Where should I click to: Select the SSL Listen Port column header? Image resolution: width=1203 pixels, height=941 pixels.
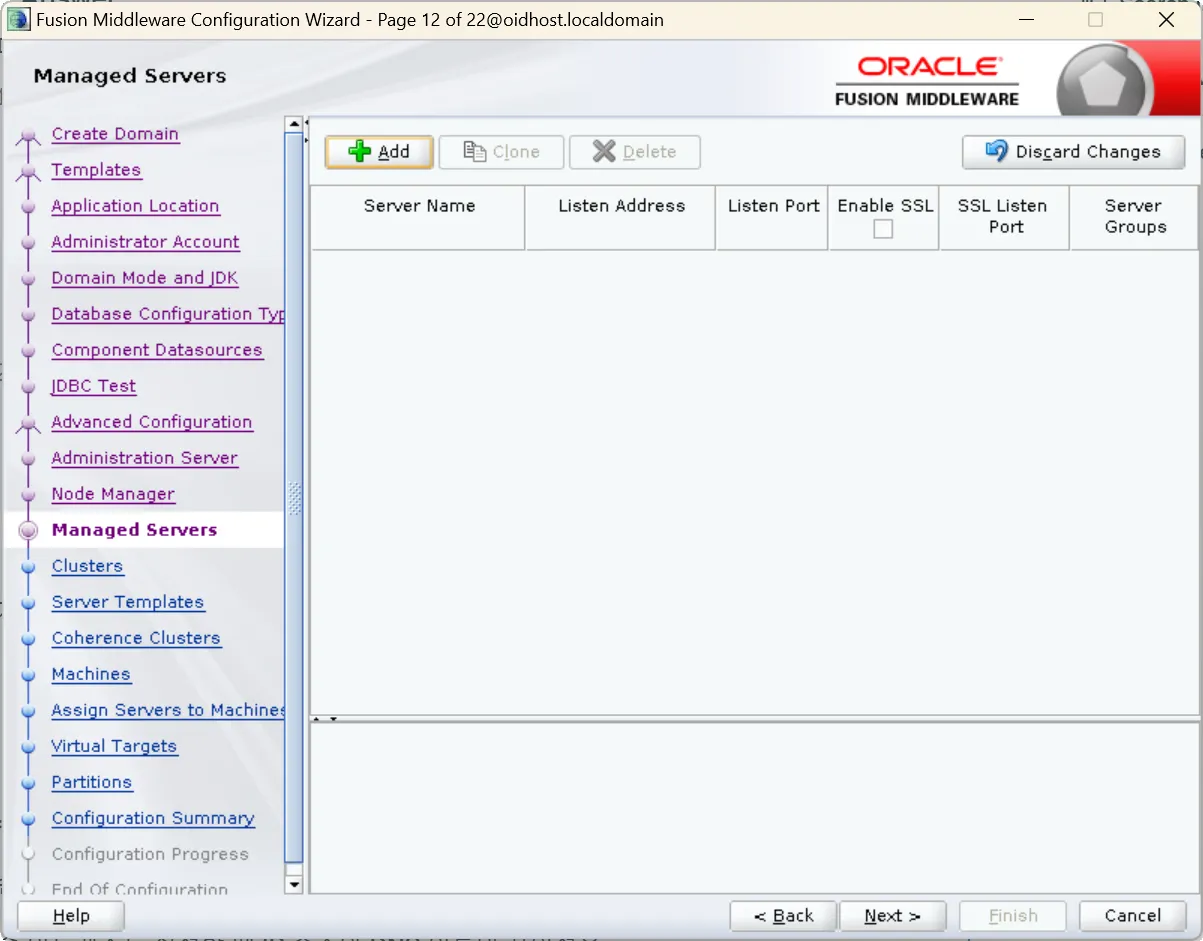click(1004, 217)
